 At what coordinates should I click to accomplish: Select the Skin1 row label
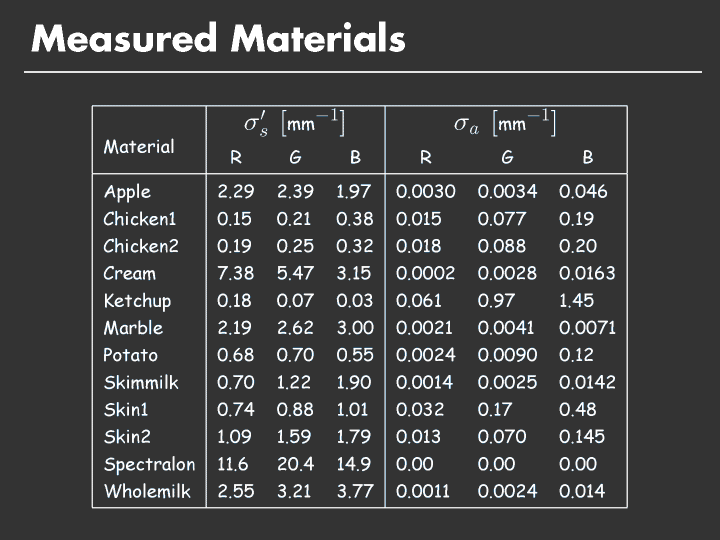coord(127,410)
